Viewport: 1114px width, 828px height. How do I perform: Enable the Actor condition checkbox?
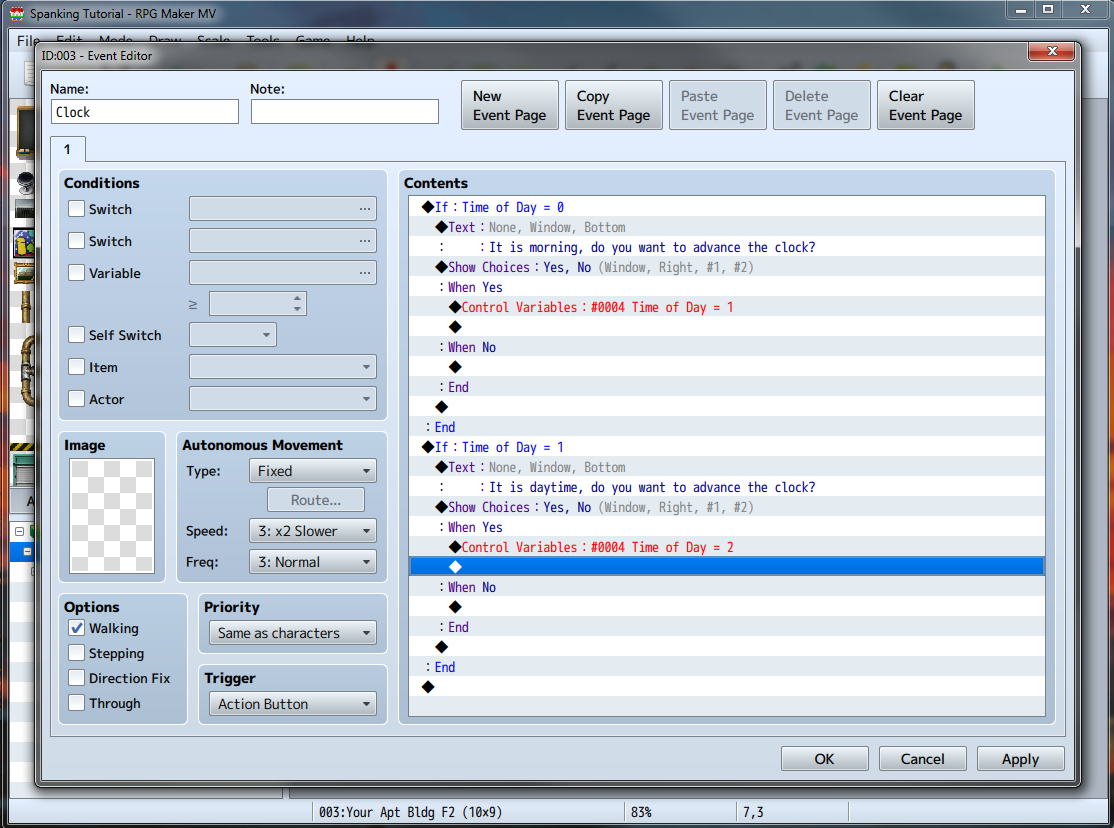[76, 399]
